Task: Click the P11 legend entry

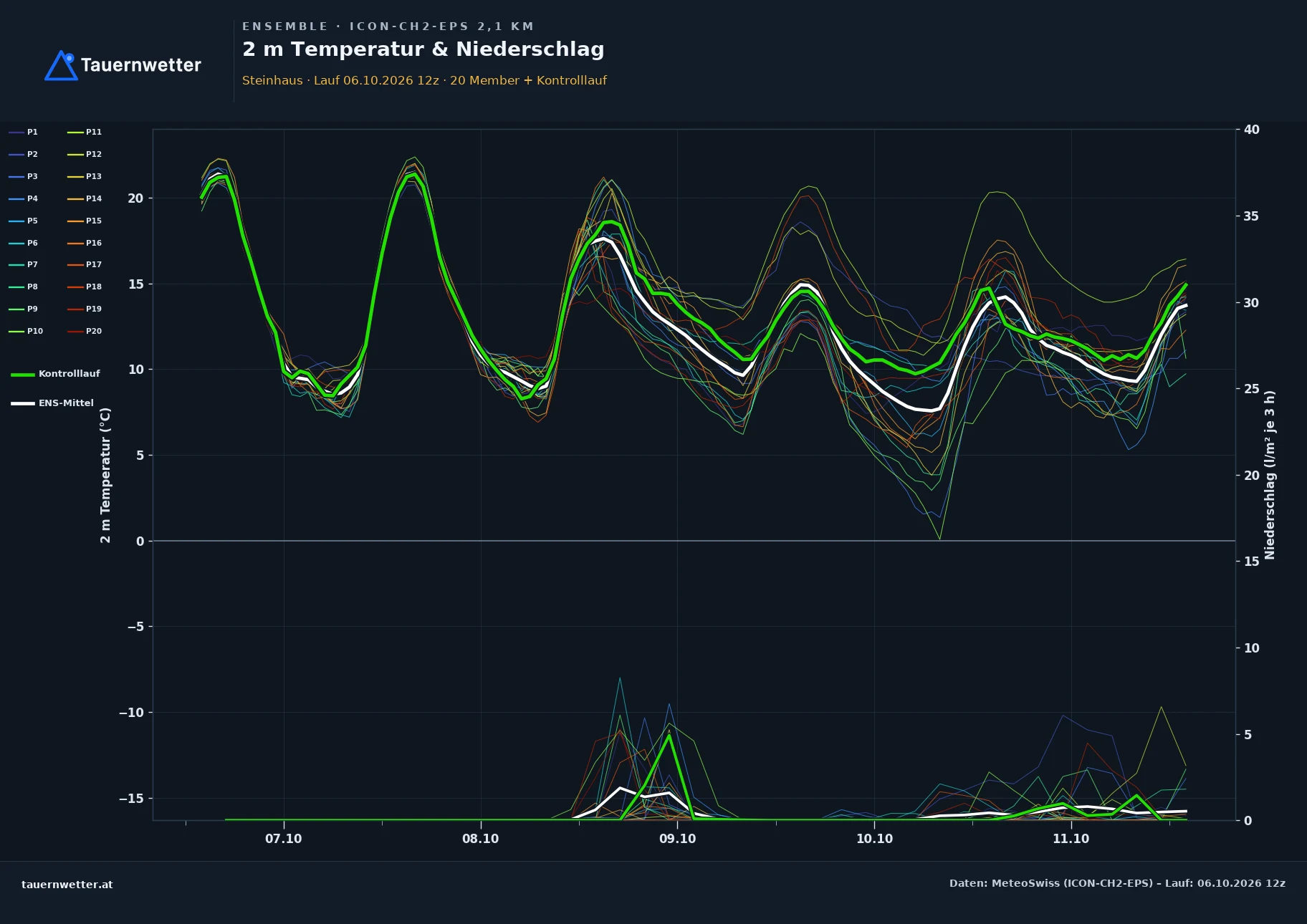Action: (85, 132)
